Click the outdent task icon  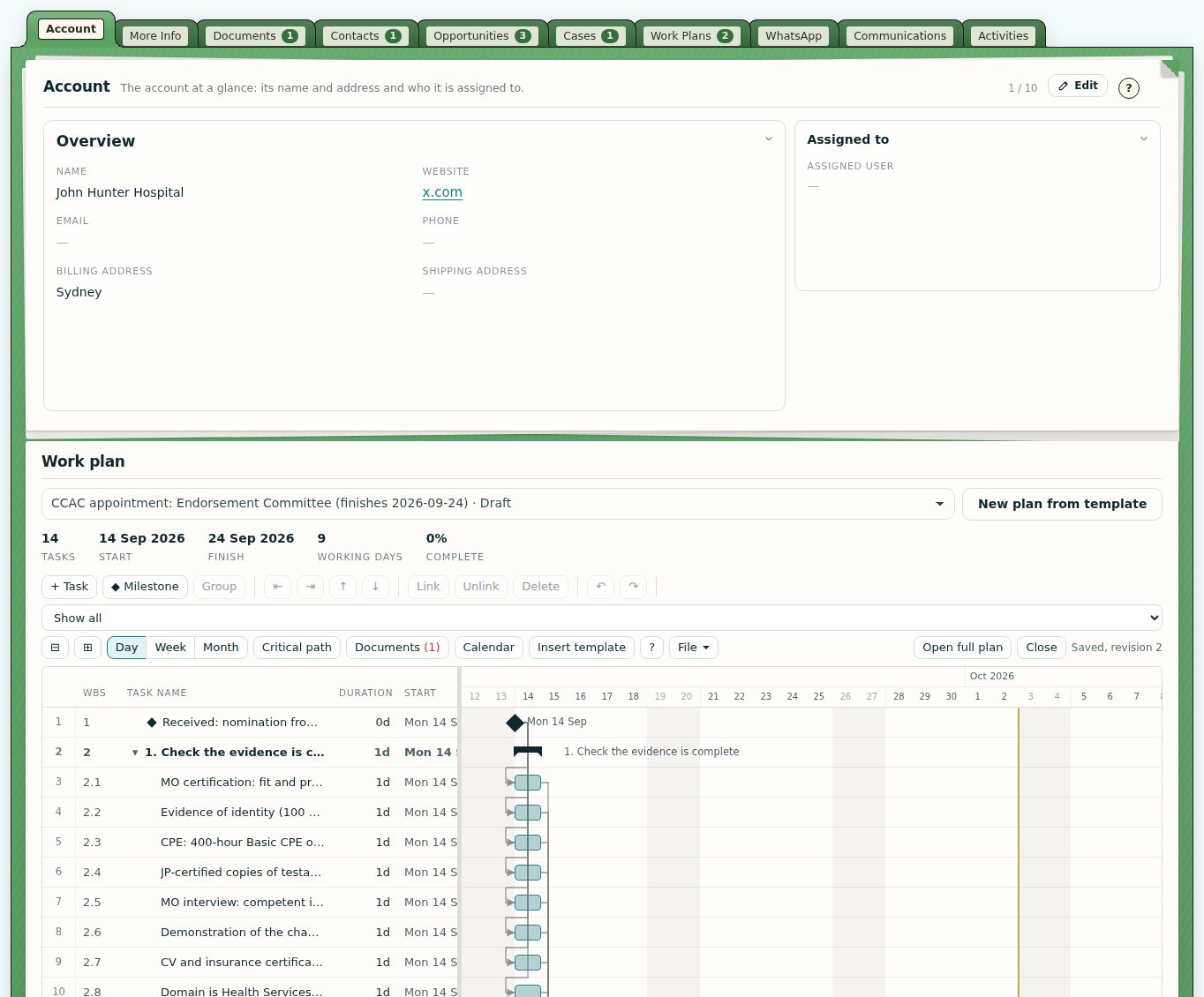277,587
